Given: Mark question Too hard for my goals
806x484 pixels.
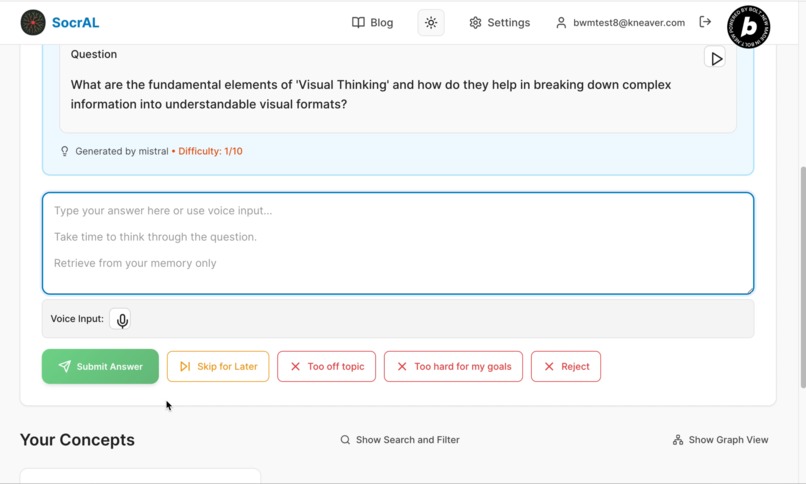Looking at the screenshot, I should (x=453, y=366).
